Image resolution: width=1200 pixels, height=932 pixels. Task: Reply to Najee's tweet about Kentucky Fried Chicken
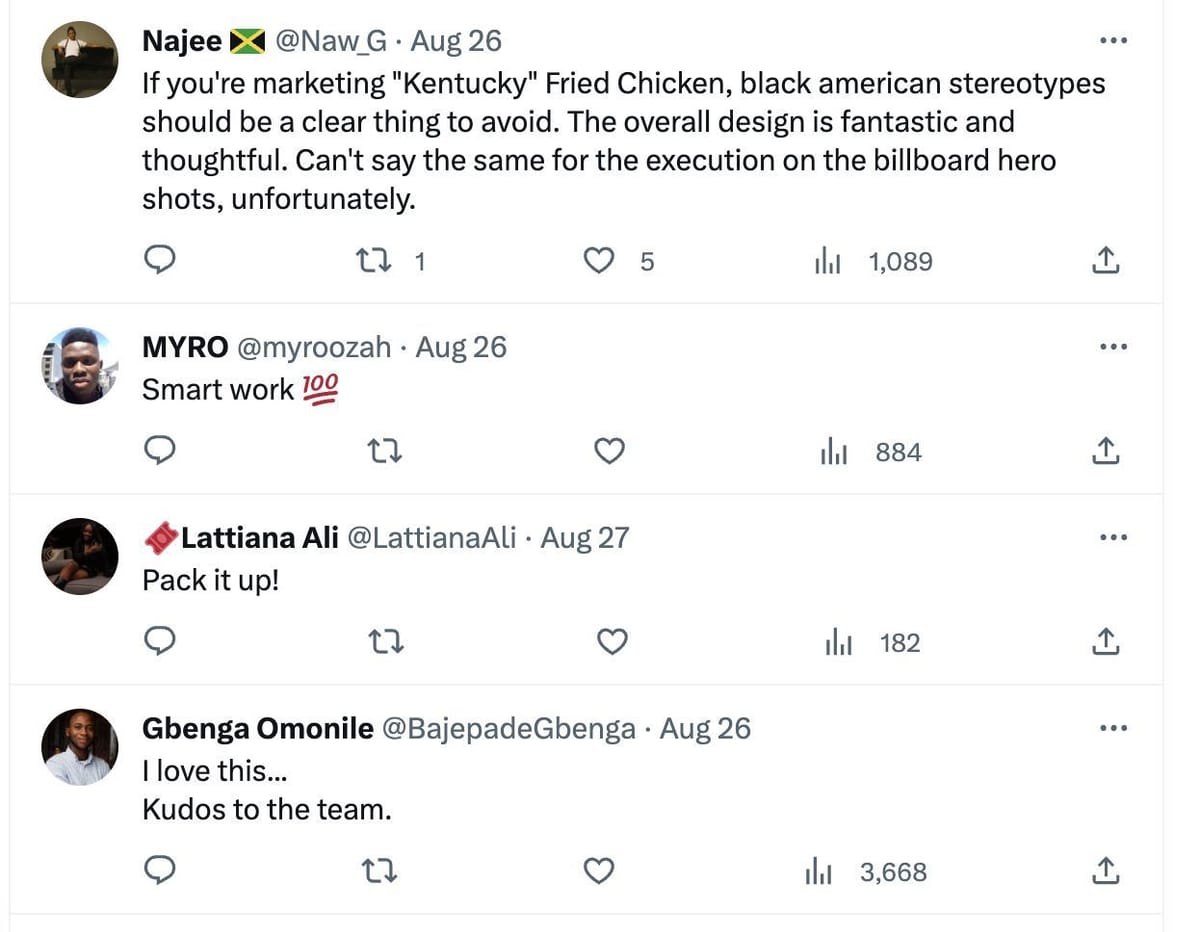point(160,260)
